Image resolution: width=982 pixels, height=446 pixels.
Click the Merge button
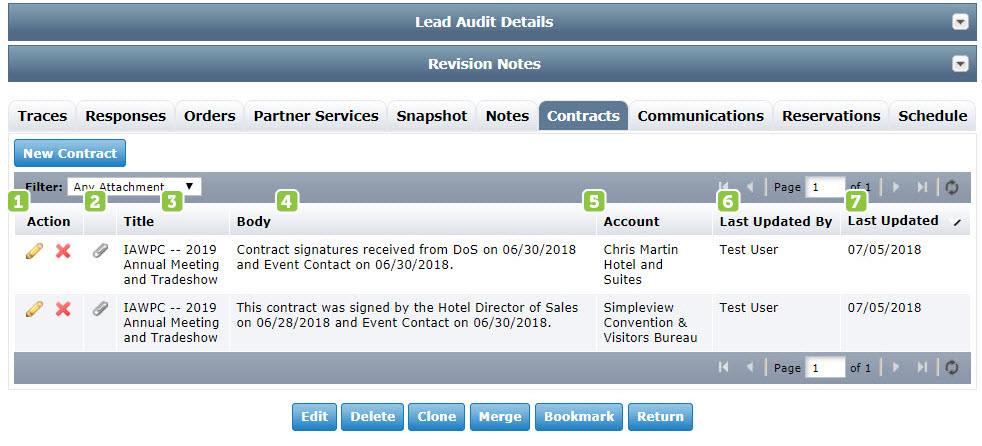[500, 417]
